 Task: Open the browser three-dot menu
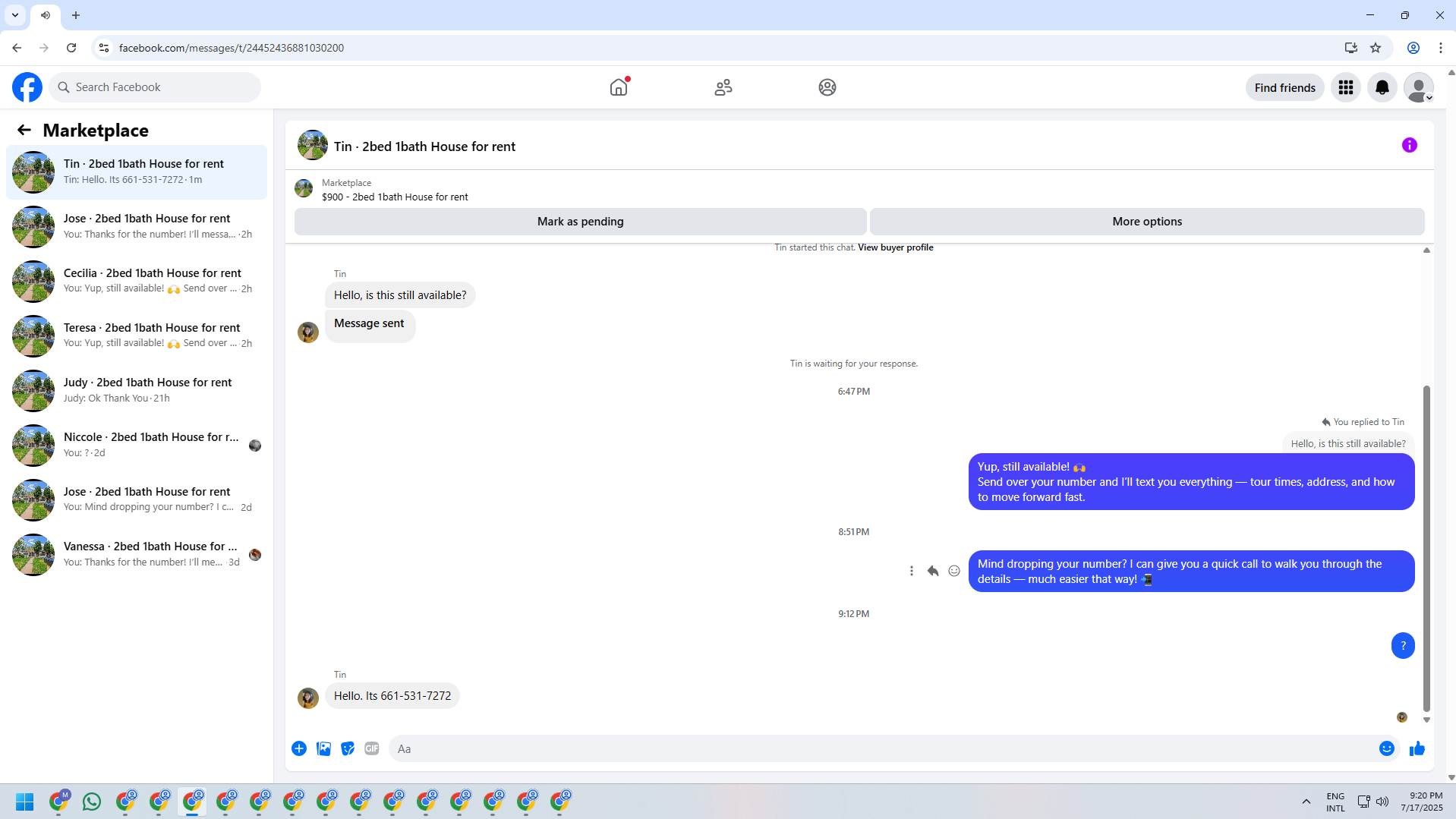tap(1441, 48)
